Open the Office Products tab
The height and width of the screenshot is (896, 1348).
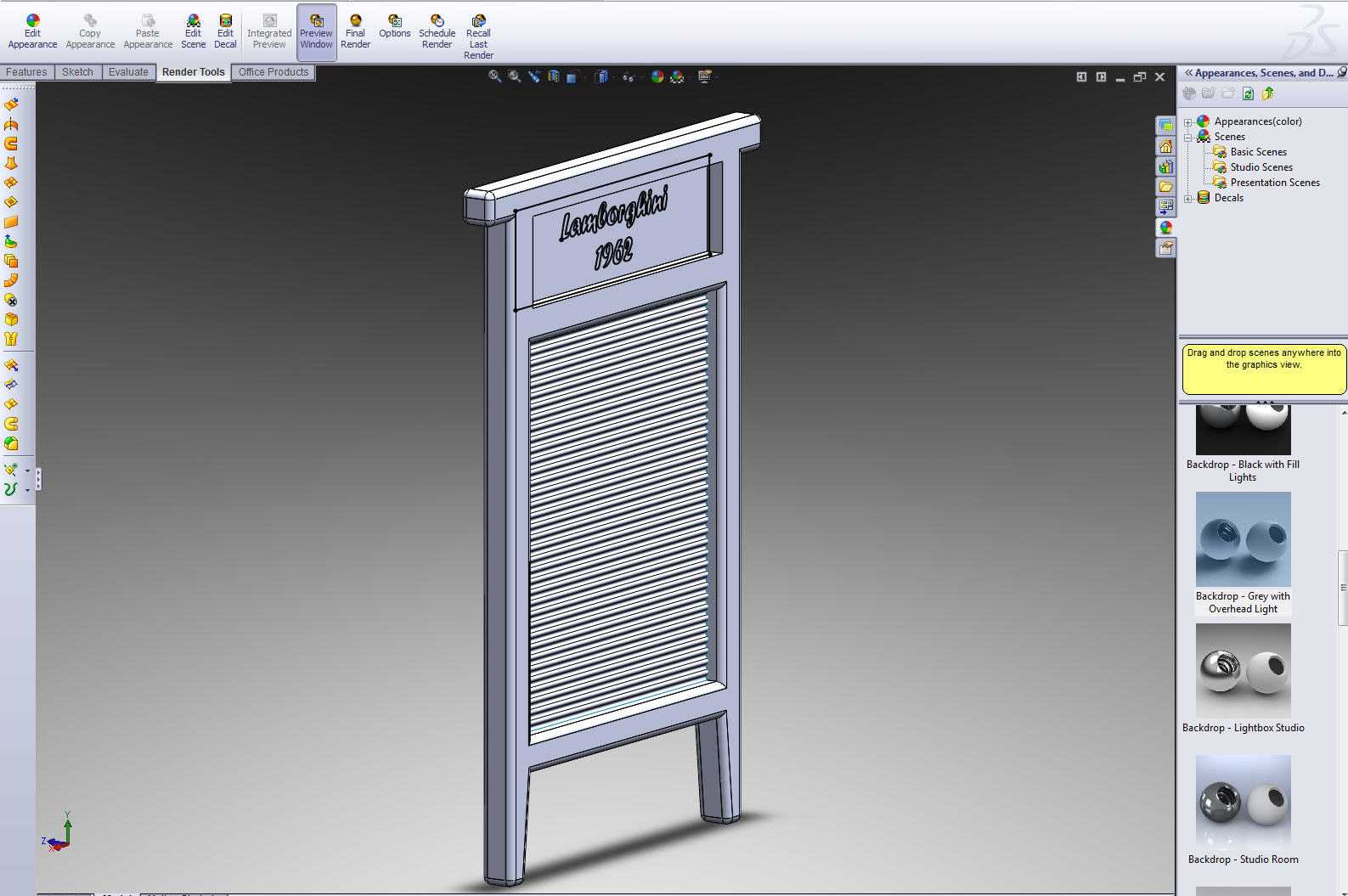[274, 72]
